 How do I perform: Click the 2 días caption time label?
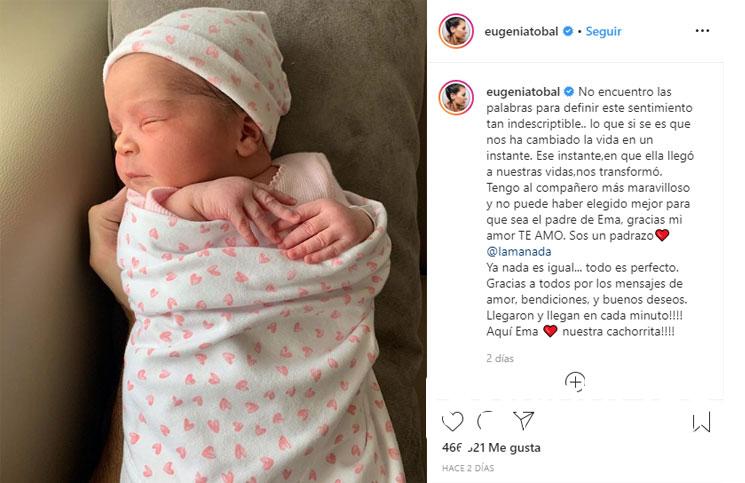point(500,359)
